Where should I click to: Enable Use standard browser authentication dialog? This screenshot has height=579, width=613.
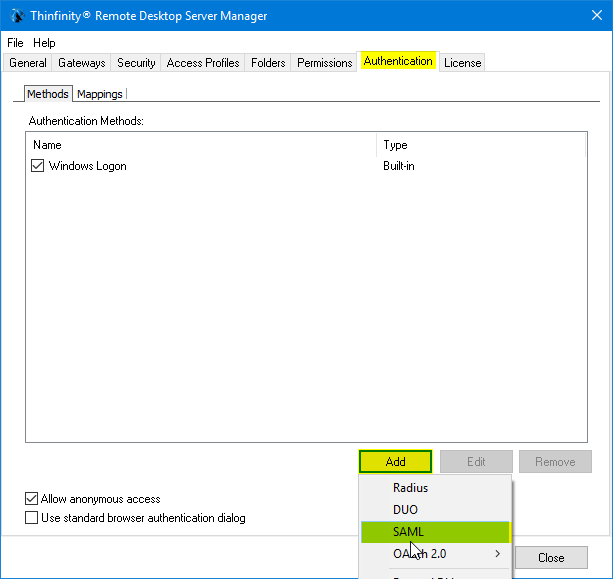[x=32, y=518]
